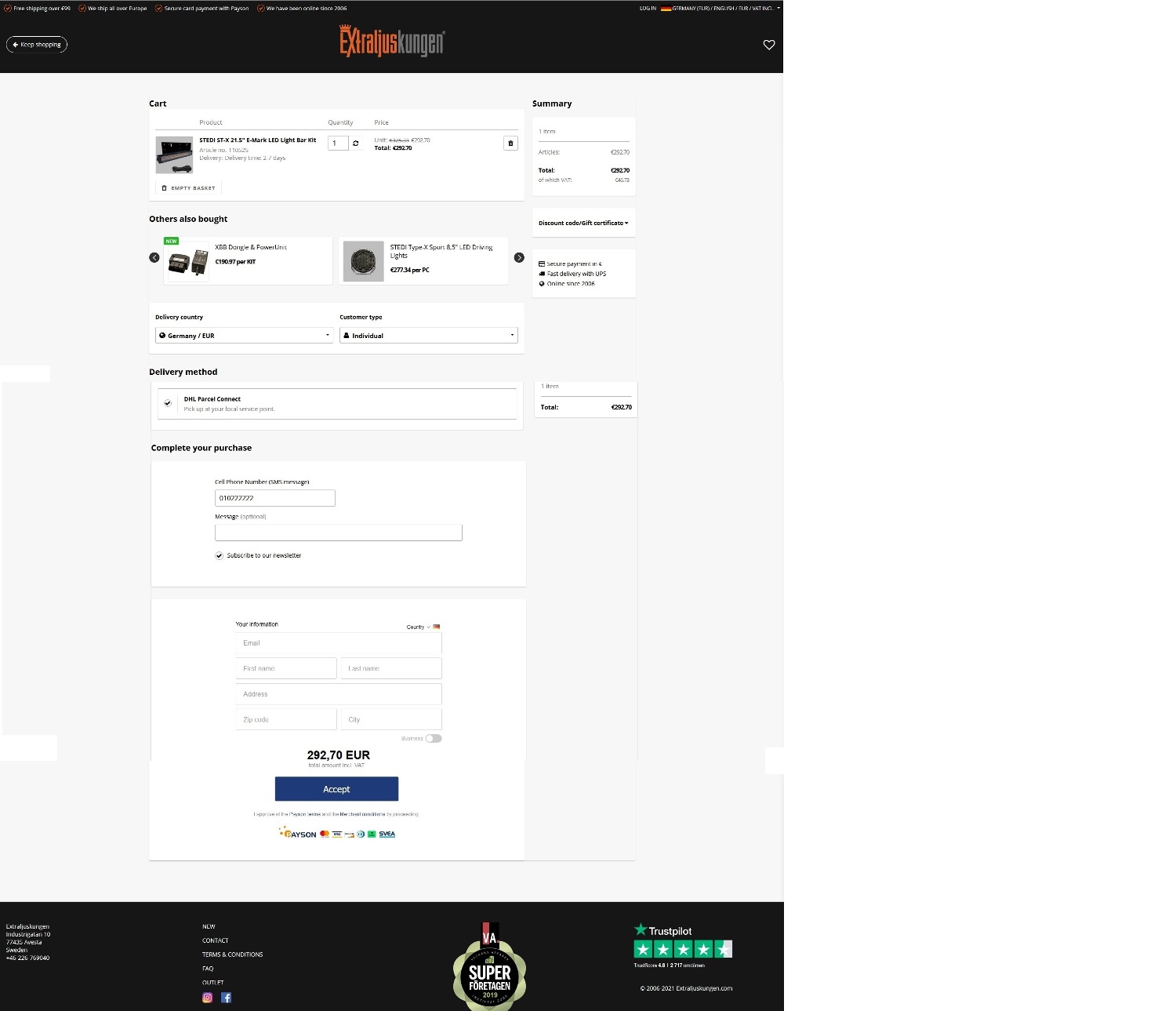Click the Address field
The height and width of the screenshot is (1011, 1176).
pos(339,694)
